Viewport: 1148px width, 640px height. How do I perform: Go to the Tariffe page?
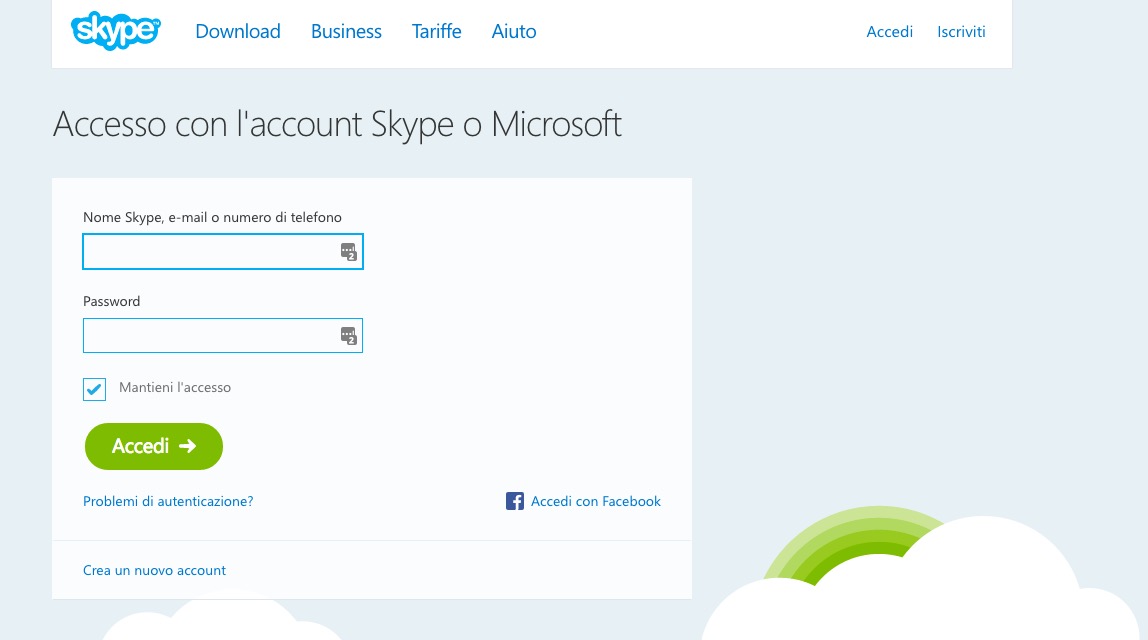pos(436,32)
